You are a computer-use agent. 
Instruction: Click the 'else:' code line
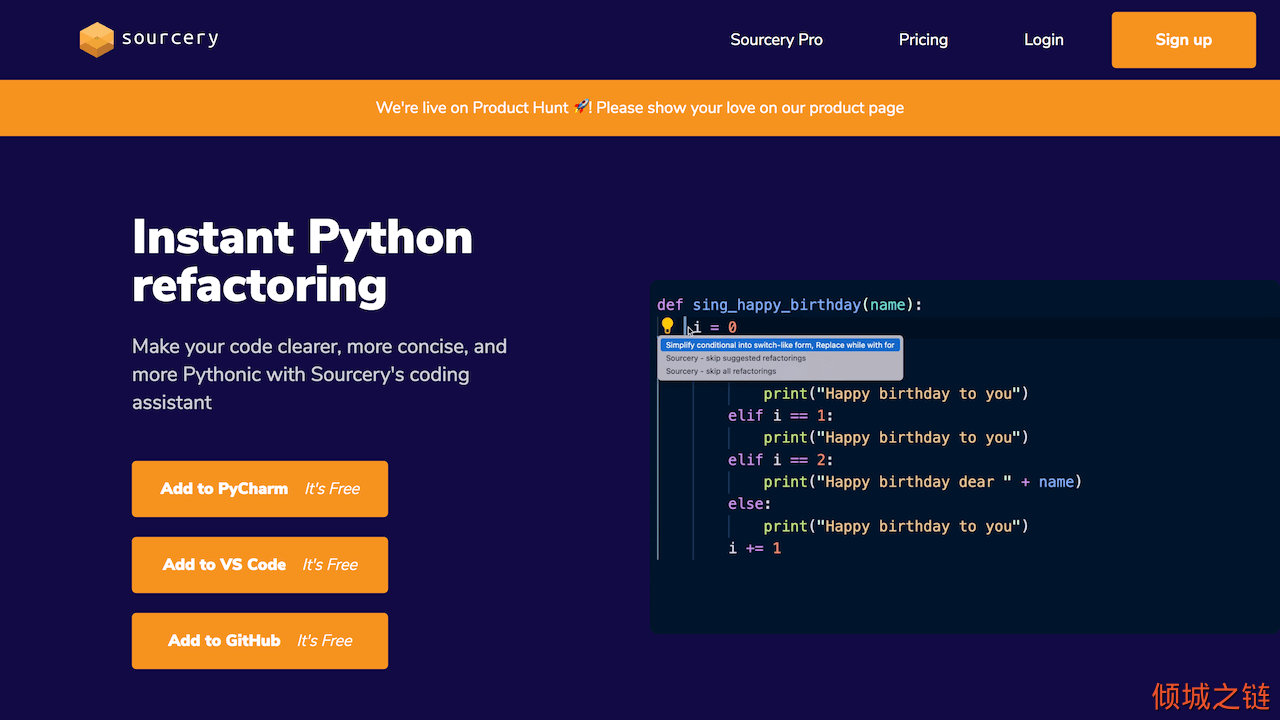tap(749, 504)
